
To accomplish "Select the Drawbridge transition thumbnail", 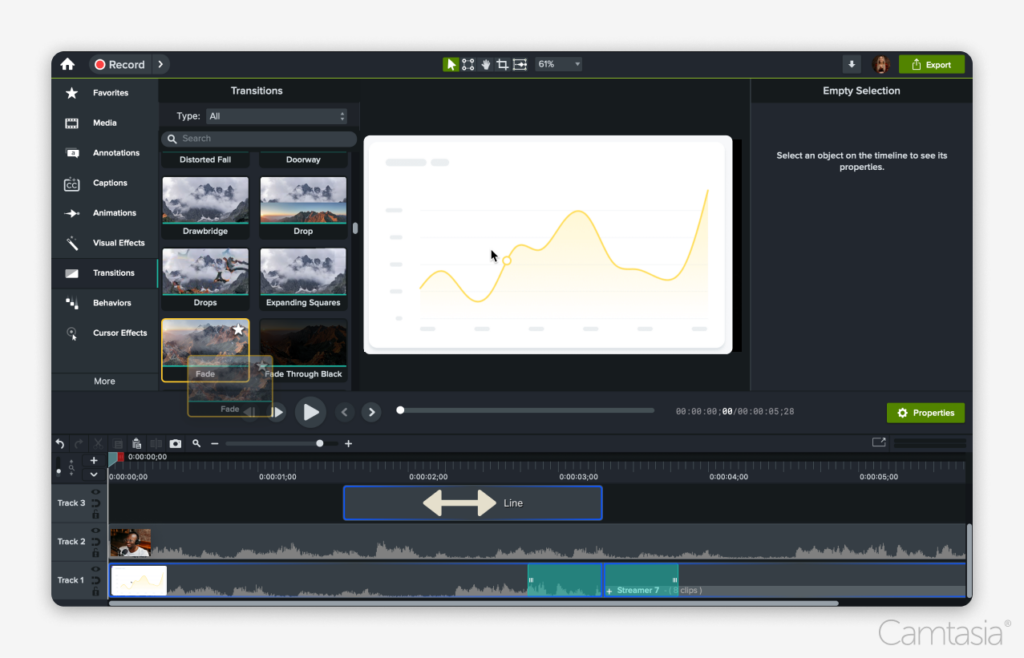I will click(x=205, y=206).
